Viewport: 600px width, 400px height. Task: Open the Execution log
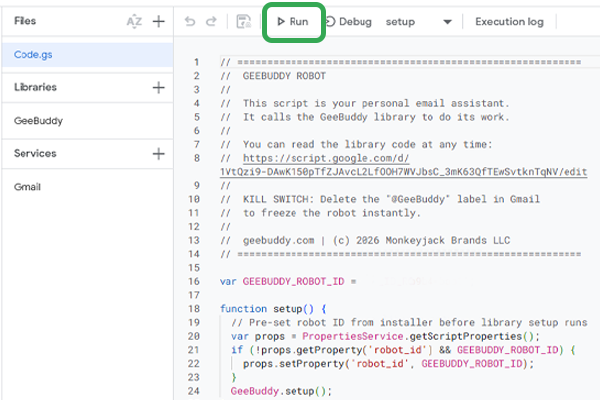[509, 22]
